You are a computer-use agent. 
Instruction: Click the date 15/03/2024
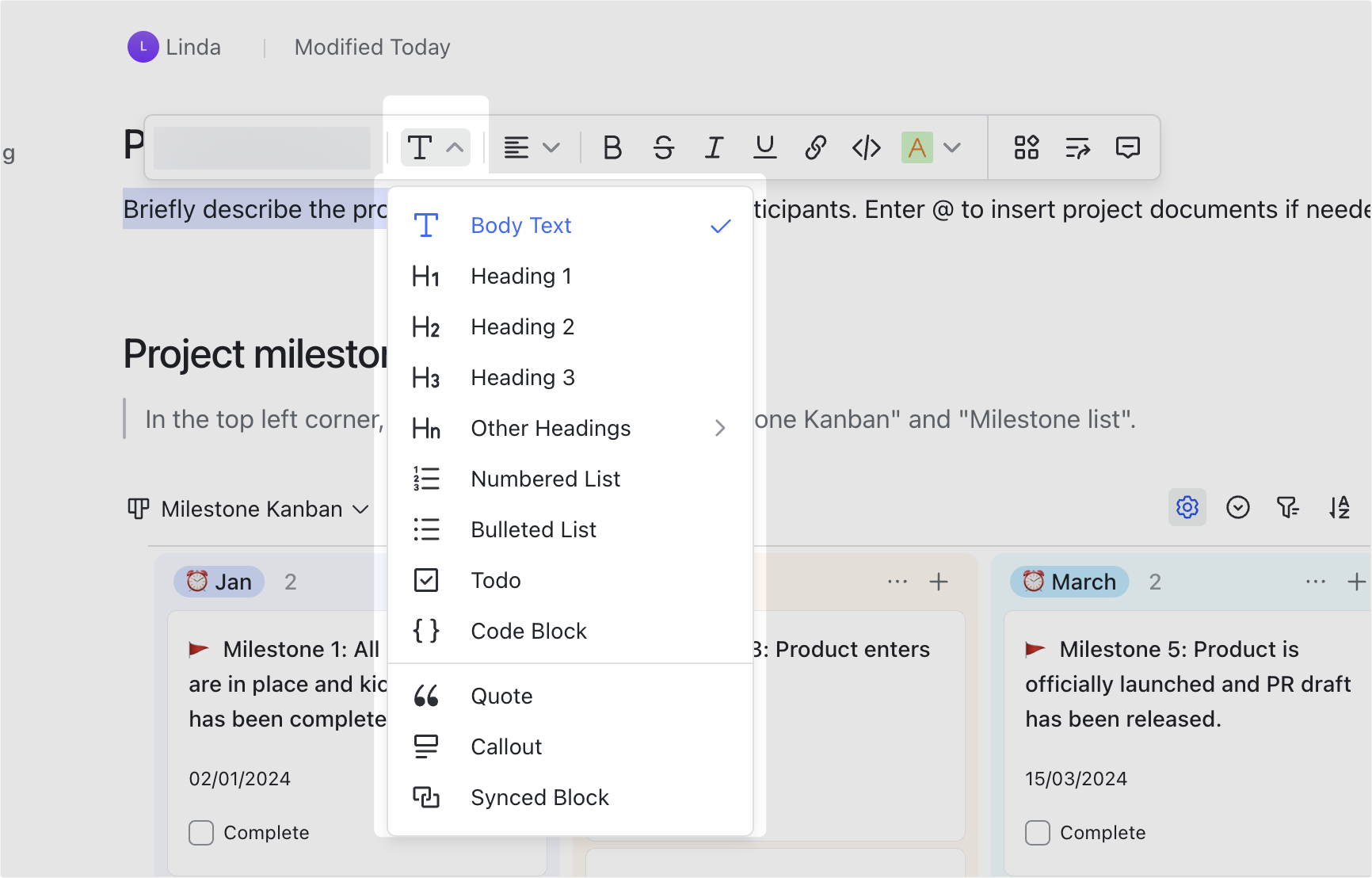tap(1076, 779)
